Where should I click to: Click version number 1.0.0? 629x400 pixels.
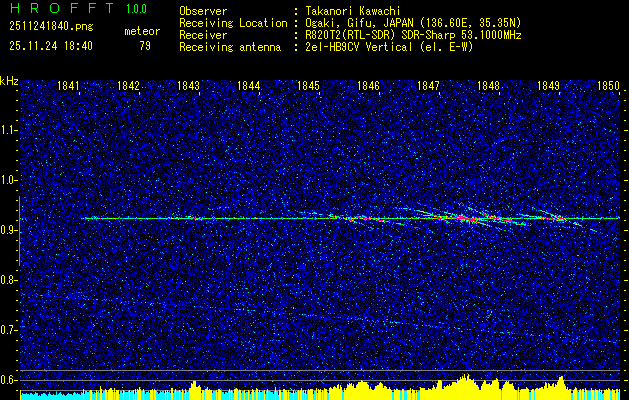[136, 9]
